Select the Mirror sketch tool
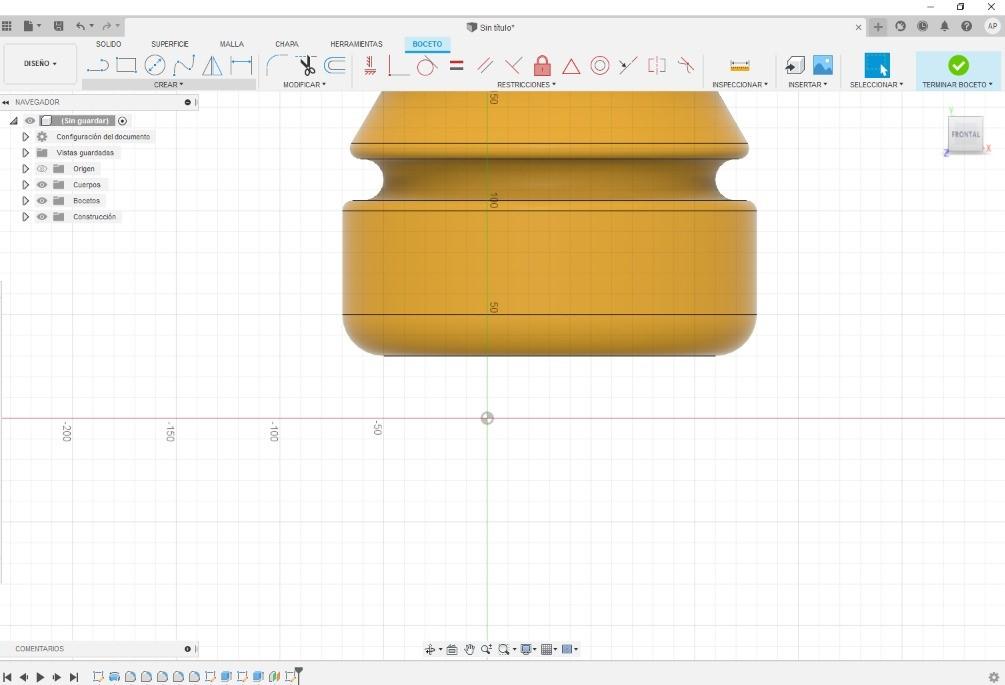Screen dimensions: 1005x685 click(212, 65)
